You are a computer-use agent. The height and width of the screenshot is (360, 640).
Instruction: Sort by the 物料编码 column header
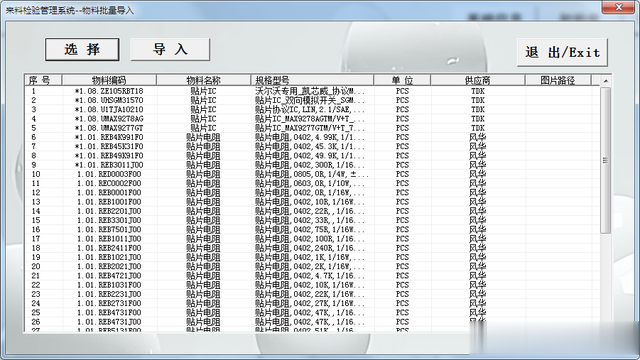[x=109, y=80]
